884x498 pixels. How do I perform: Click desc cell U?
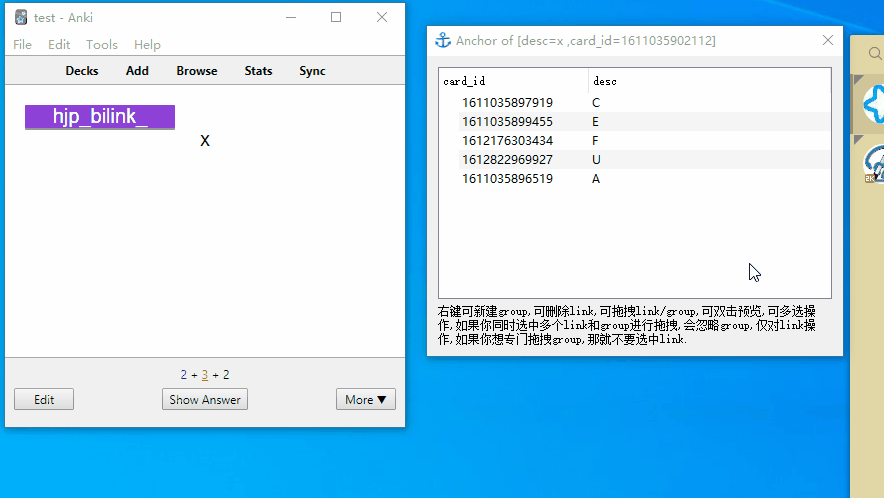[x=596, y=160]
